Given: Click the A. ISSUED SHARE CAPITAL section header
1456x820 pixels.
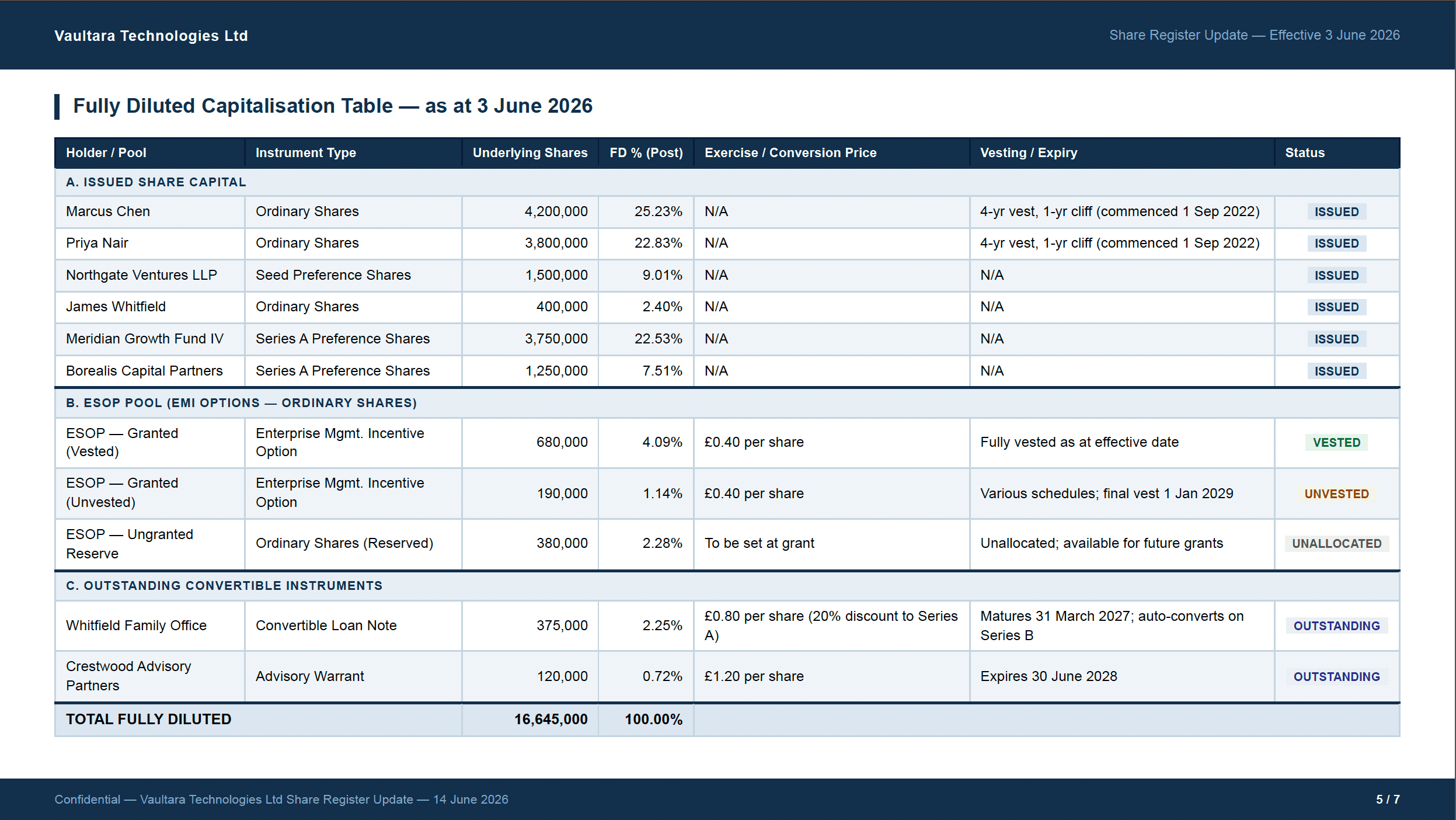Looking at the screenshot, I should 727,182.
